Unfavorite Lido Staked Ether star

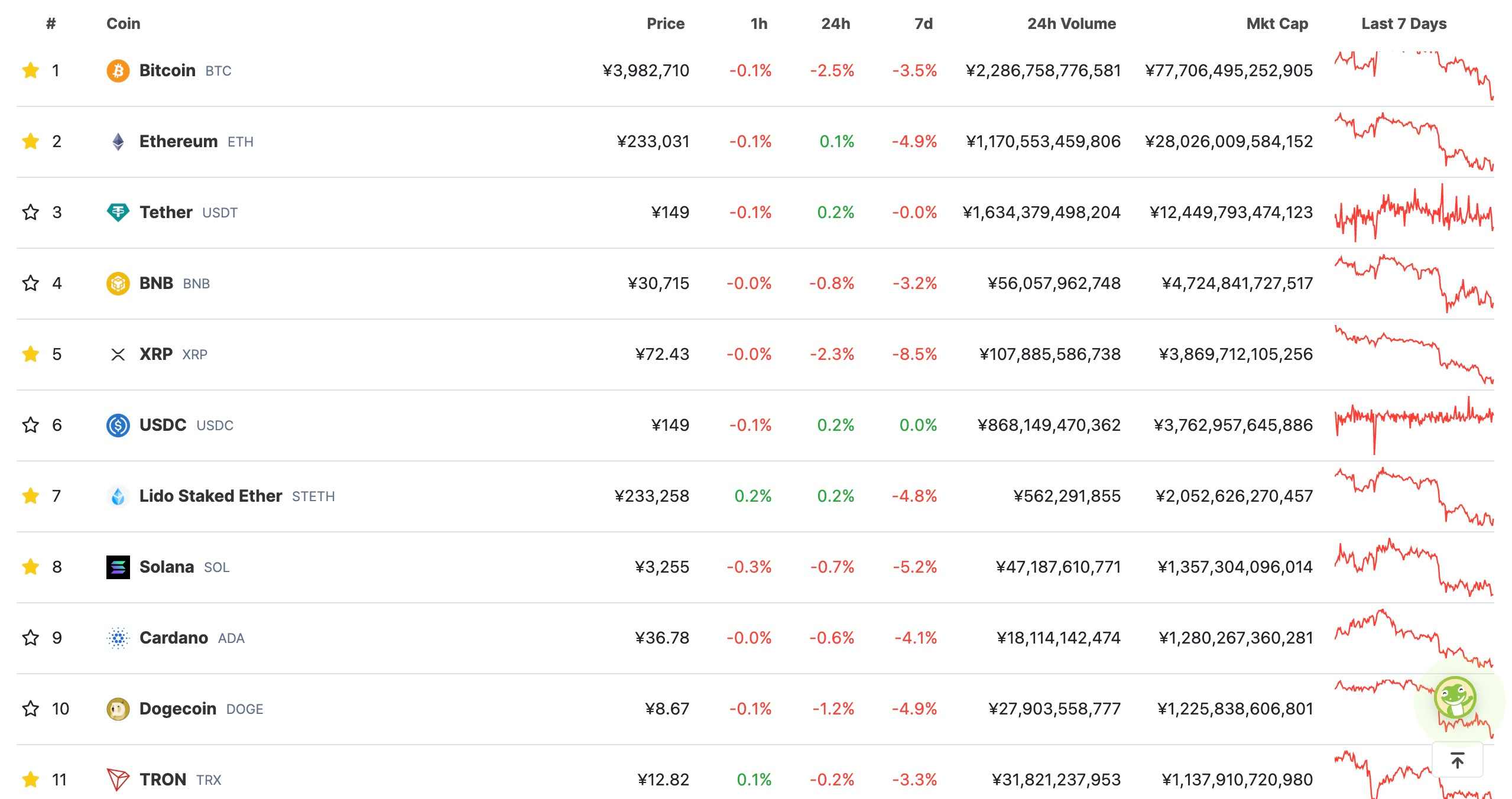click(x=31, y=496)
